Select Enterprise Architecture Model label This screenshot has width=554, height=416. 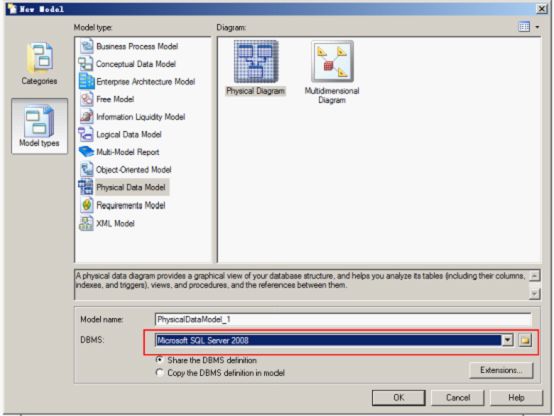[x=146, y=82]
